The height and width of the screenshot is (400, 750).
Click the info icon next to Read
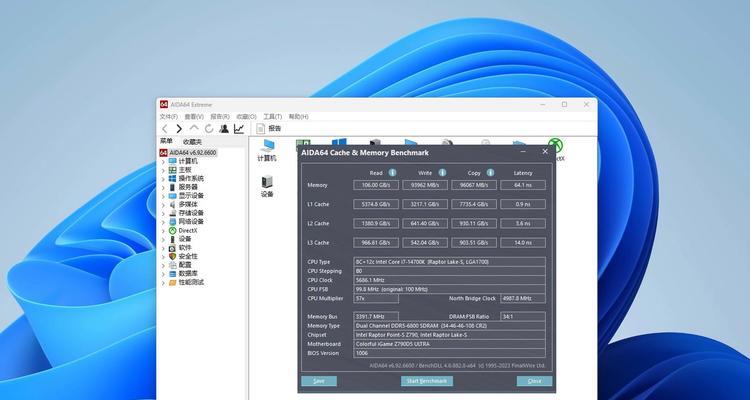tap(392, 173)
